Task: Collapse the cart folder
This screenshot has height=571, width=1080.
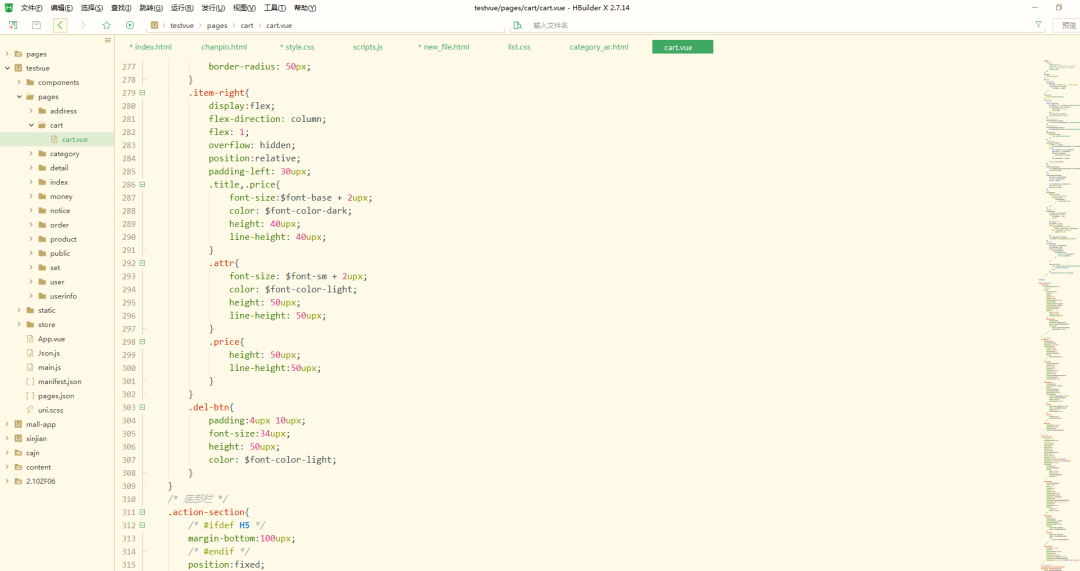Action: point(31,125)
